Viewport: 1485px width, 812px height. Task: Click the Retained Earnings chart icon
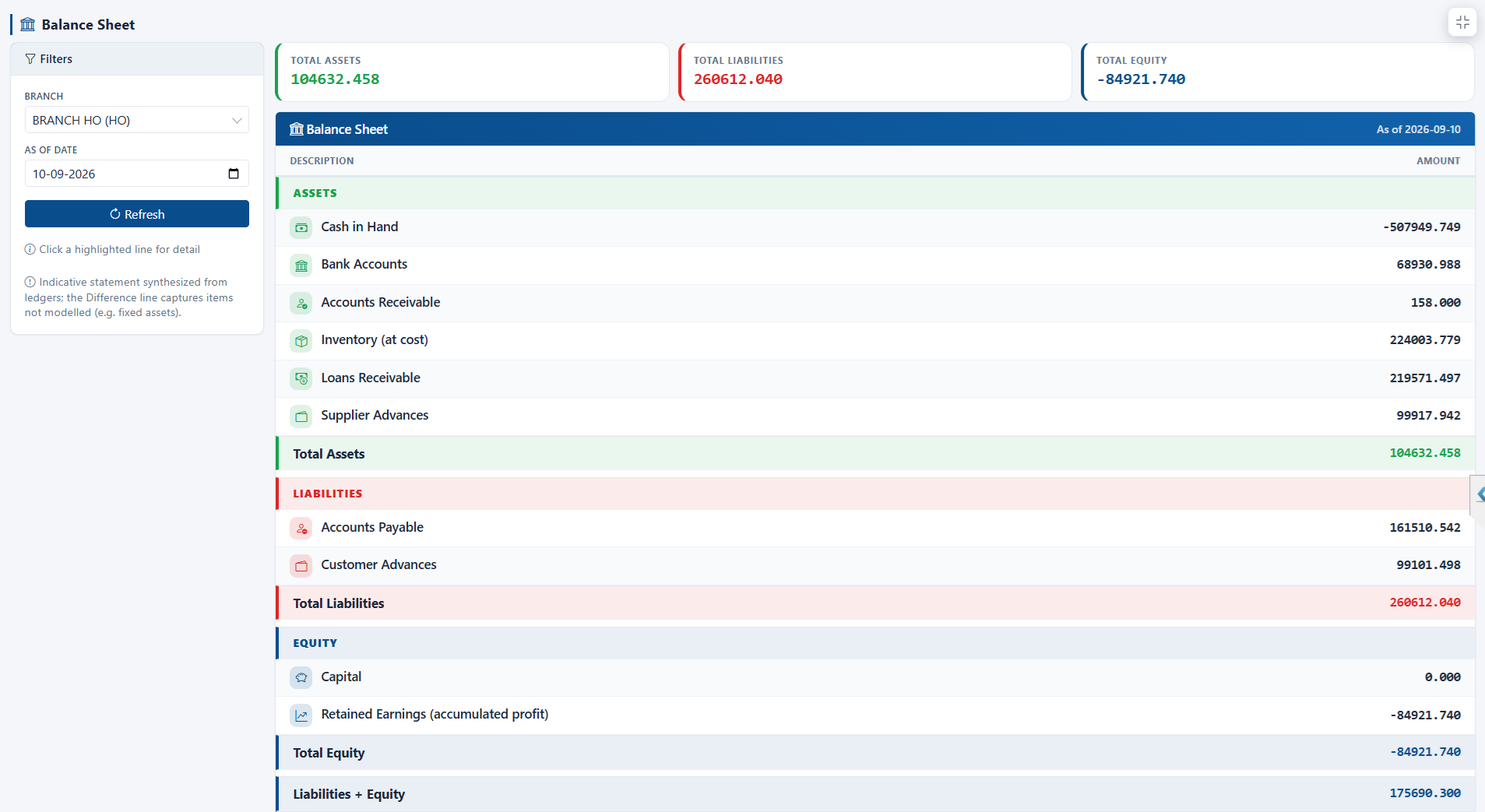tap(301, 715)
